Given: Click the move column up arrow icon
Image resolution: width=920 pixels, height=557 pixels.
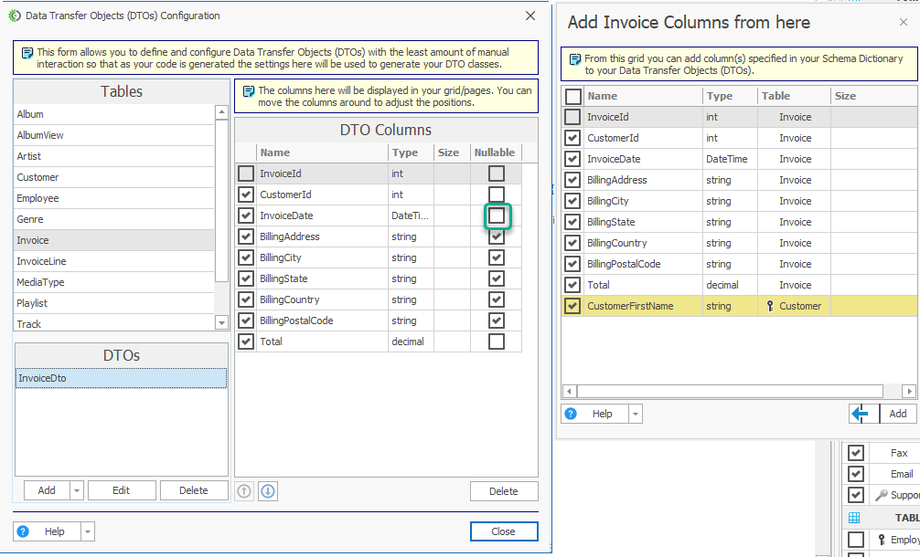Looking at the screenshot, I should (x=245, y=491).
